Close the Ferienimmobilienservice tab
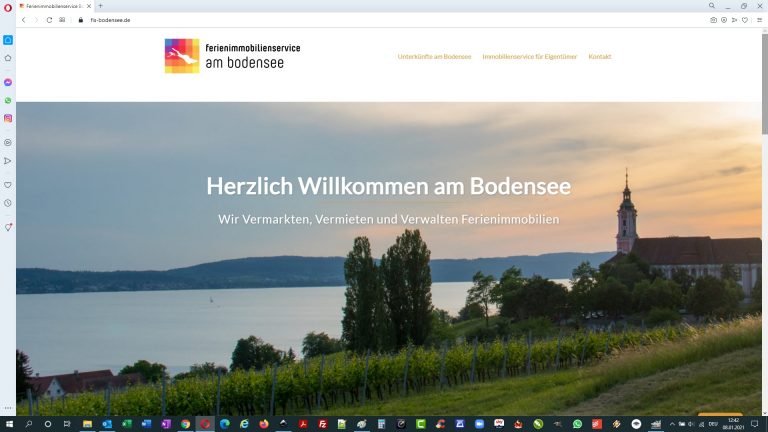This screenshot has width=768, height=432. (x=89, y=6)
